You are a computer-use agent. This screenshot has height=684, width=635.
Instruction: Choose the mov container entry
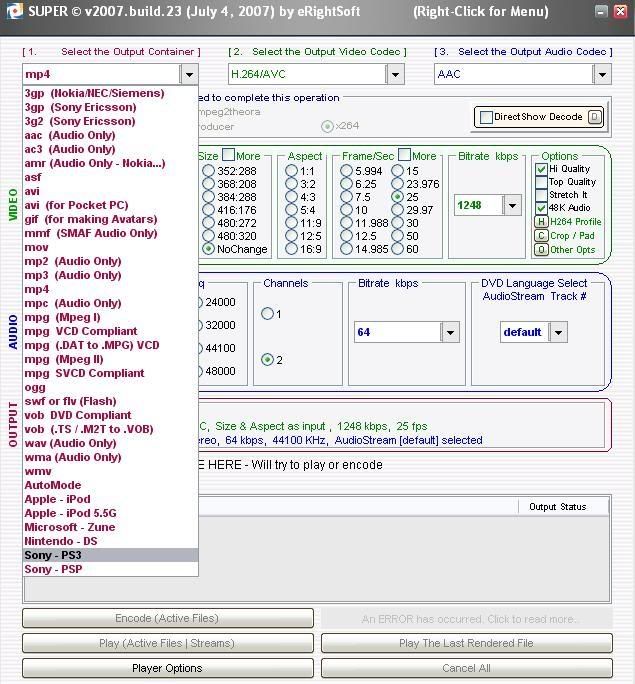click(x=110, y=247)
